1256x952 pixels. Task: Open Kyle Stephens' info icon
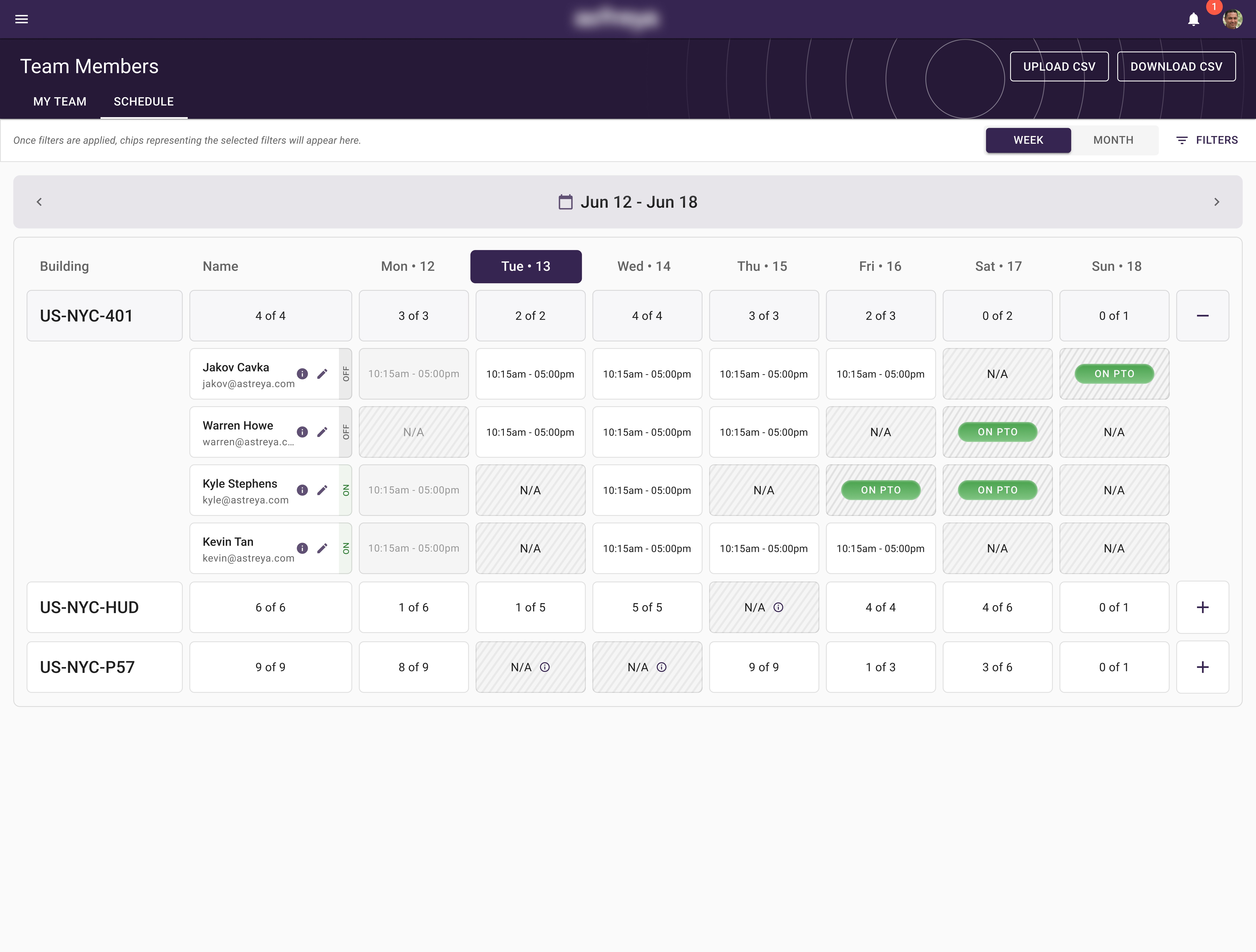302,490
